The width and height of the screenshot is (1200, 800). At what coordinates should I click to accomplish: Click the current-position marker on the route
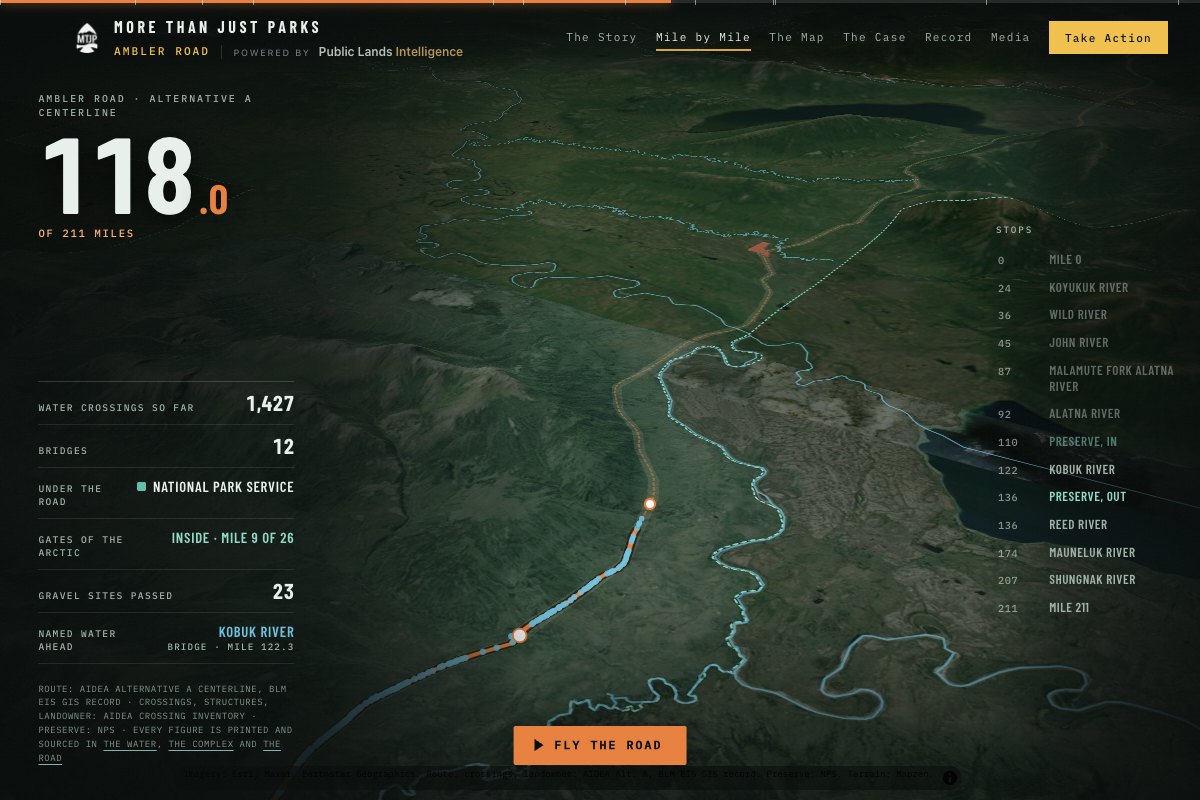coord(519,635)
